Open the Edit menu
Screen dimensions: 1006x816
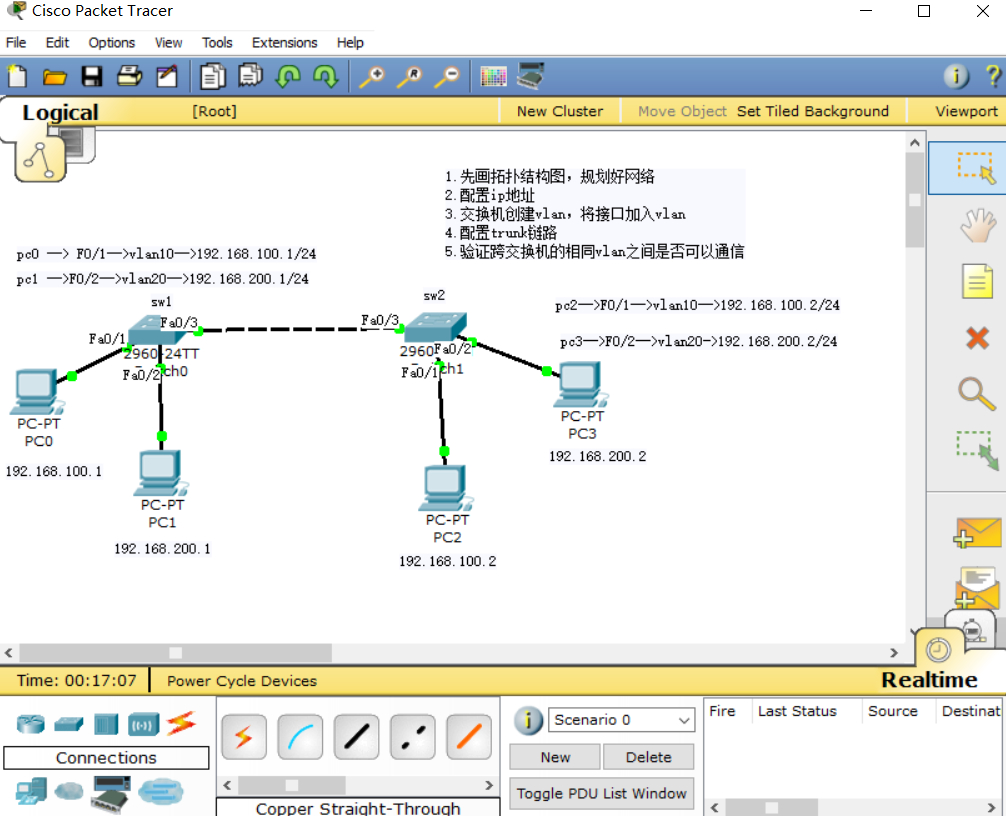57,42
